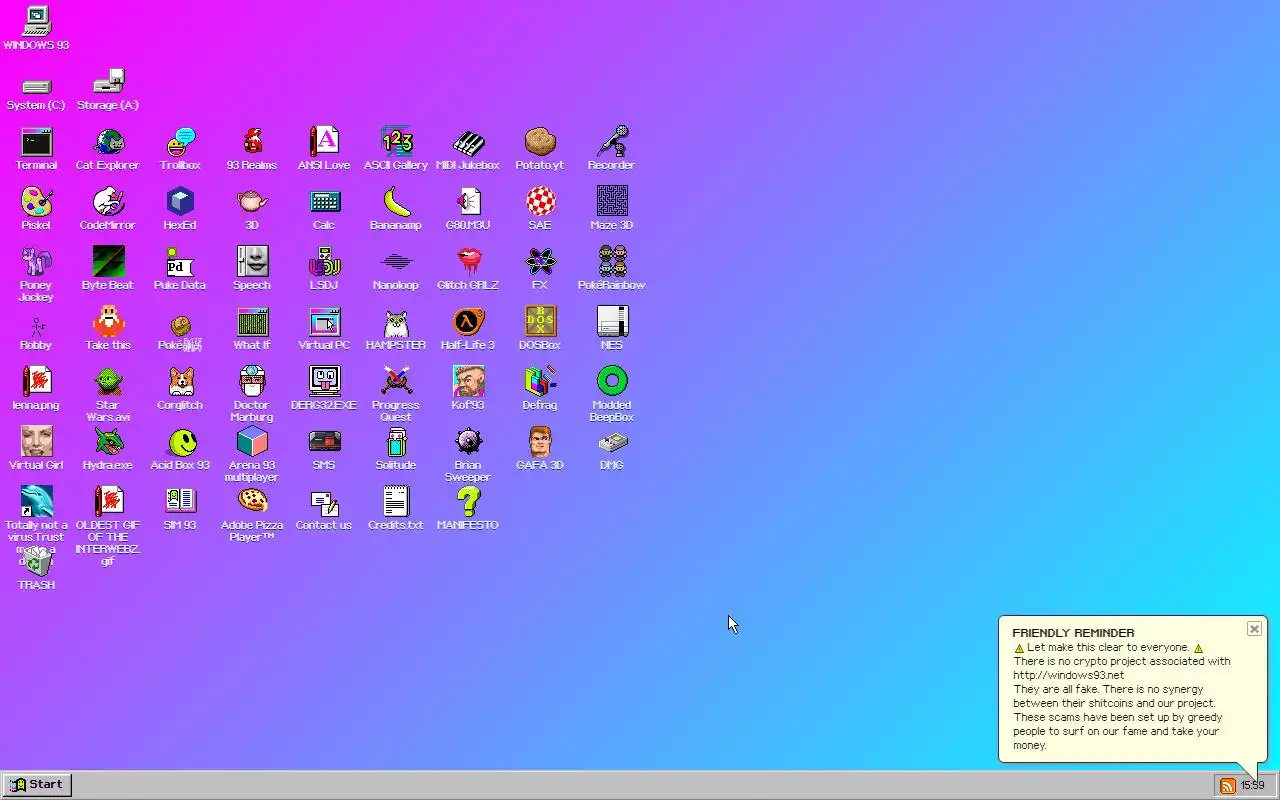Launch Kof'93 icon

[468, 382]
